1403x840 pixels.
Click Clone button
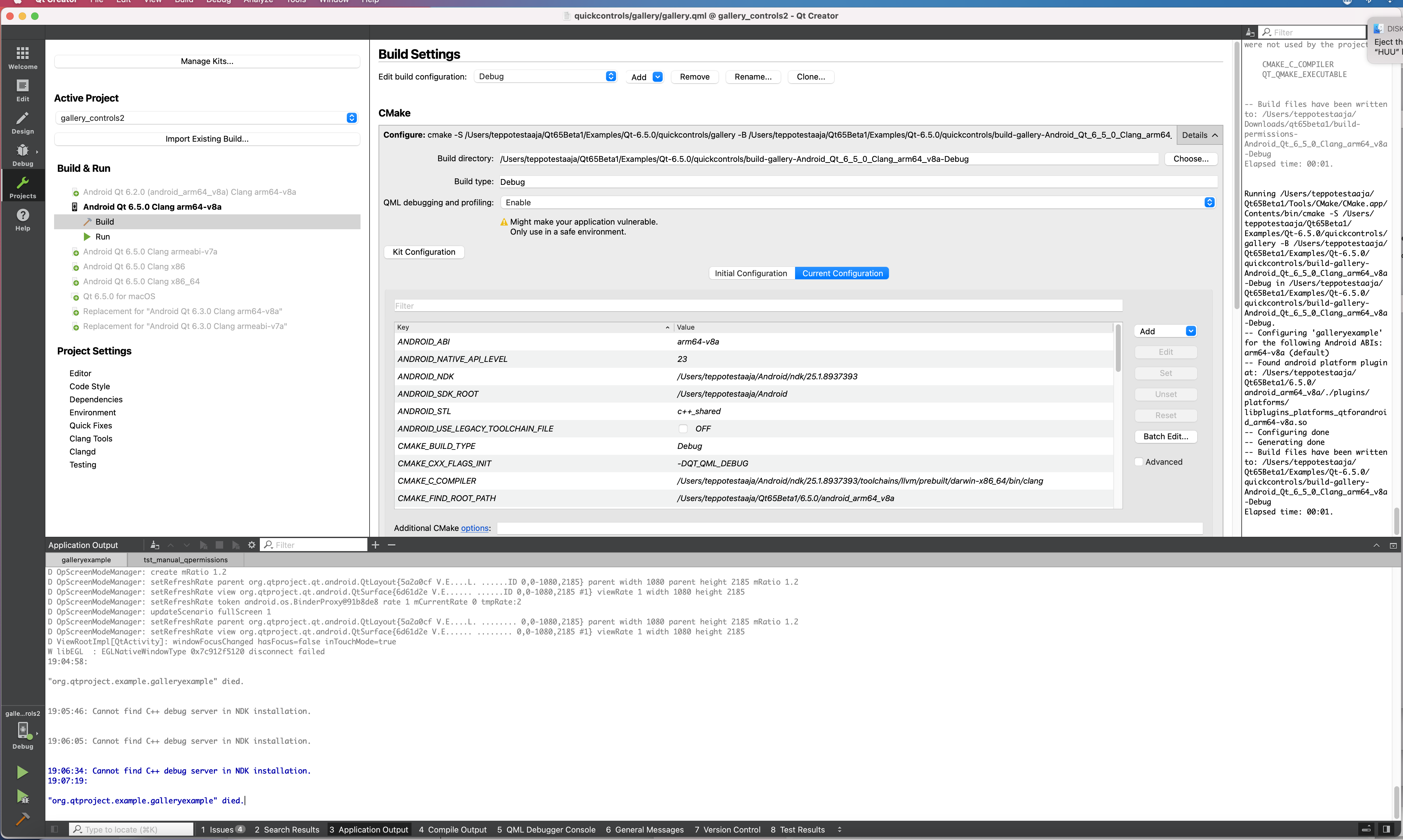(811, 77)
